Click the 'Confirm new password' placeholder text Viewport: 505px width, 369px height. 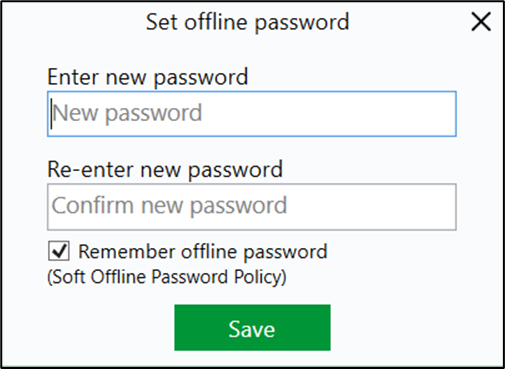pyautogui.click(x=169, y=206)
